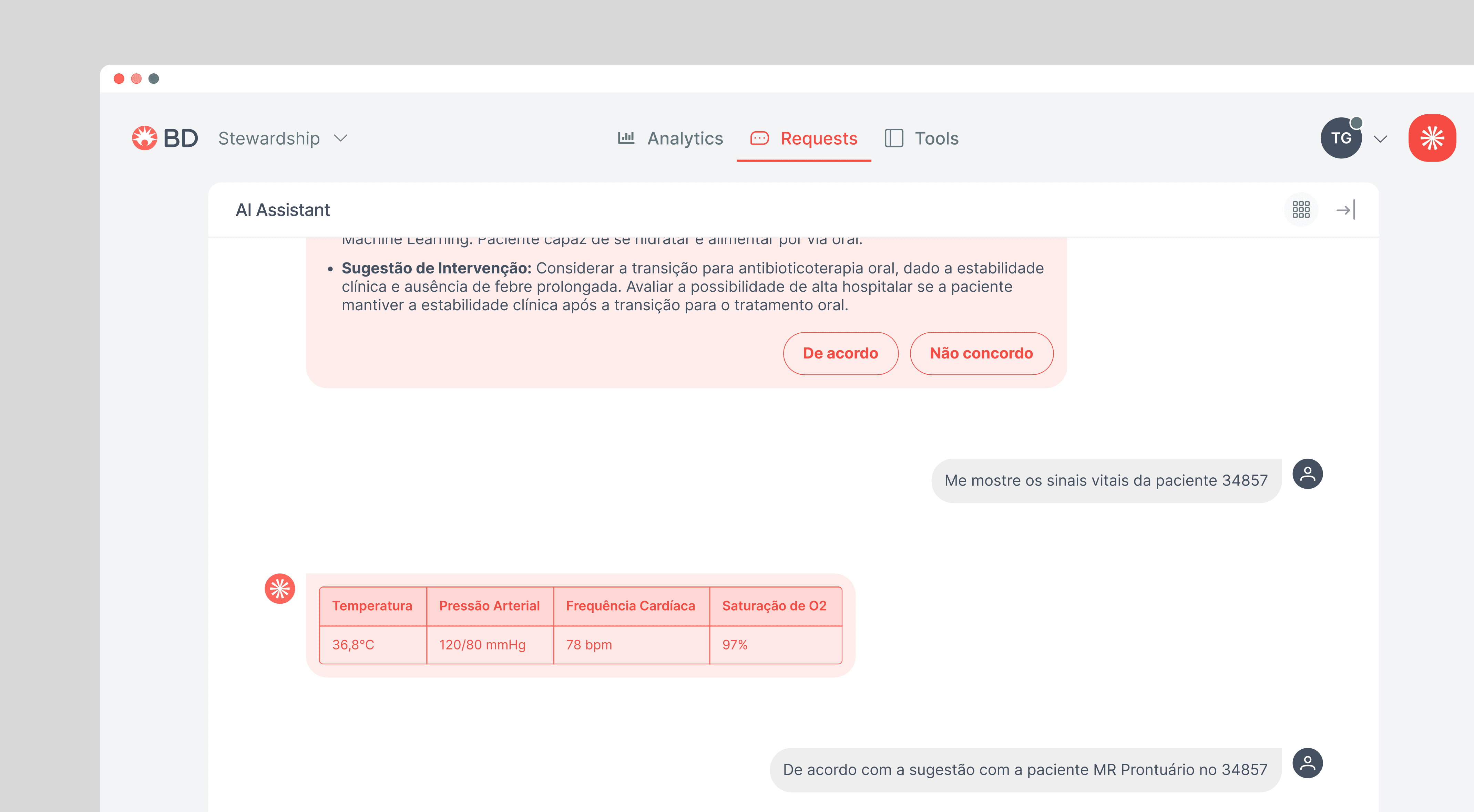The height and width of the screenshot is (812, 1474).
Task: Click the BD logo icon
Action: pos(144,138)
